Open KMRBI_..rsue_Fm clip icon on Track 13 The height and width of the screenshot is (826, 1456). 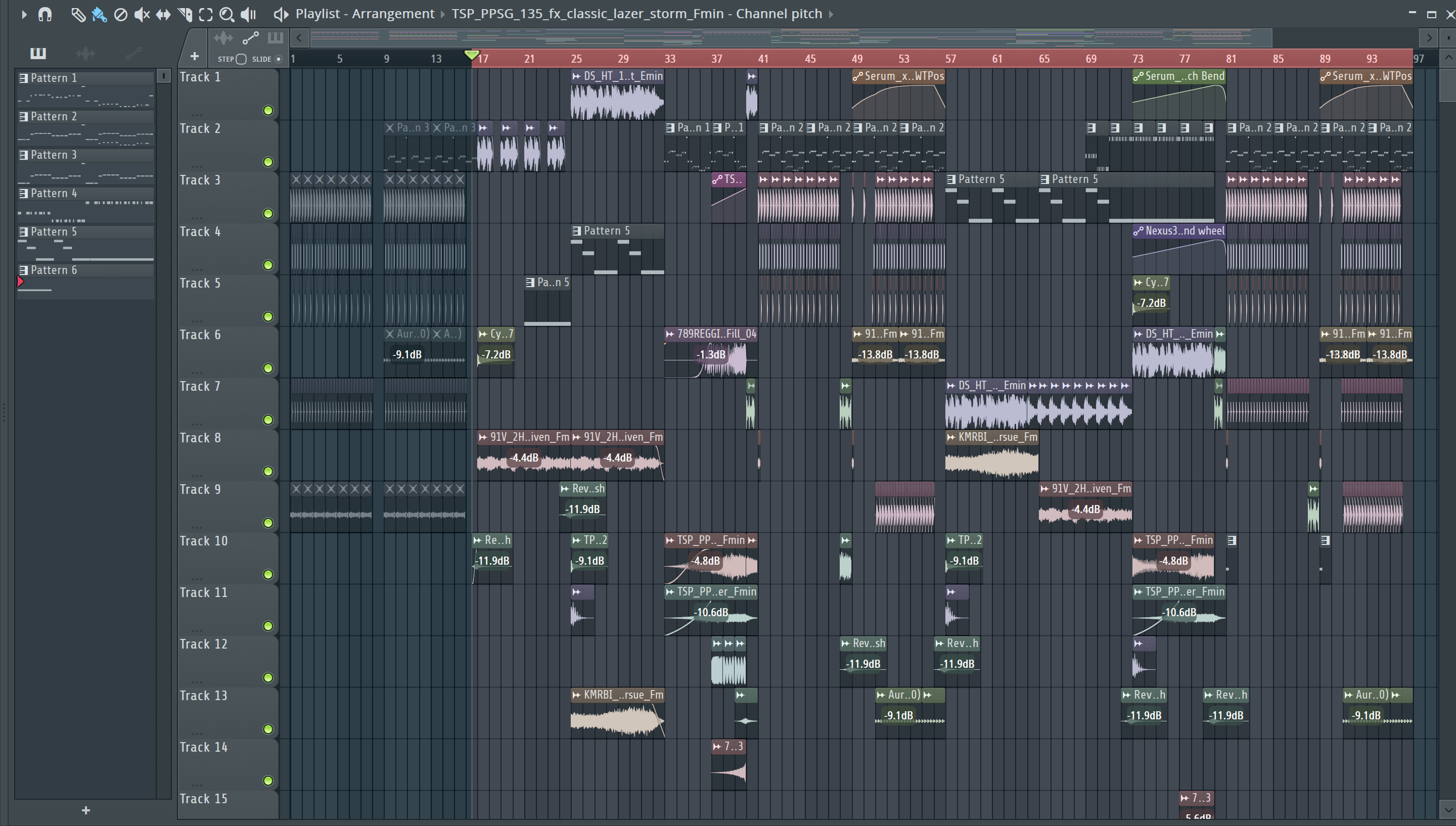pyautogui.click(x=576, y=695)
